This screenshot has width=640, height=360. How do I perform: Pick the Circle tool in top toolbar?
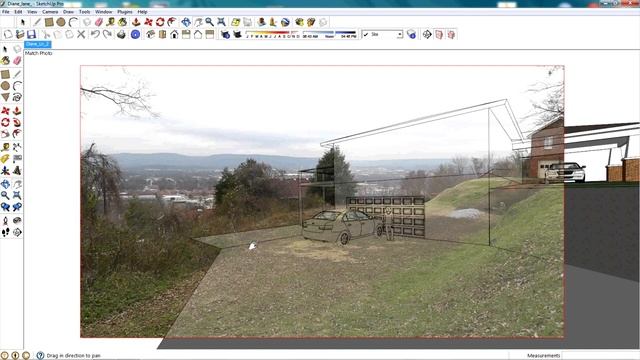61,22
